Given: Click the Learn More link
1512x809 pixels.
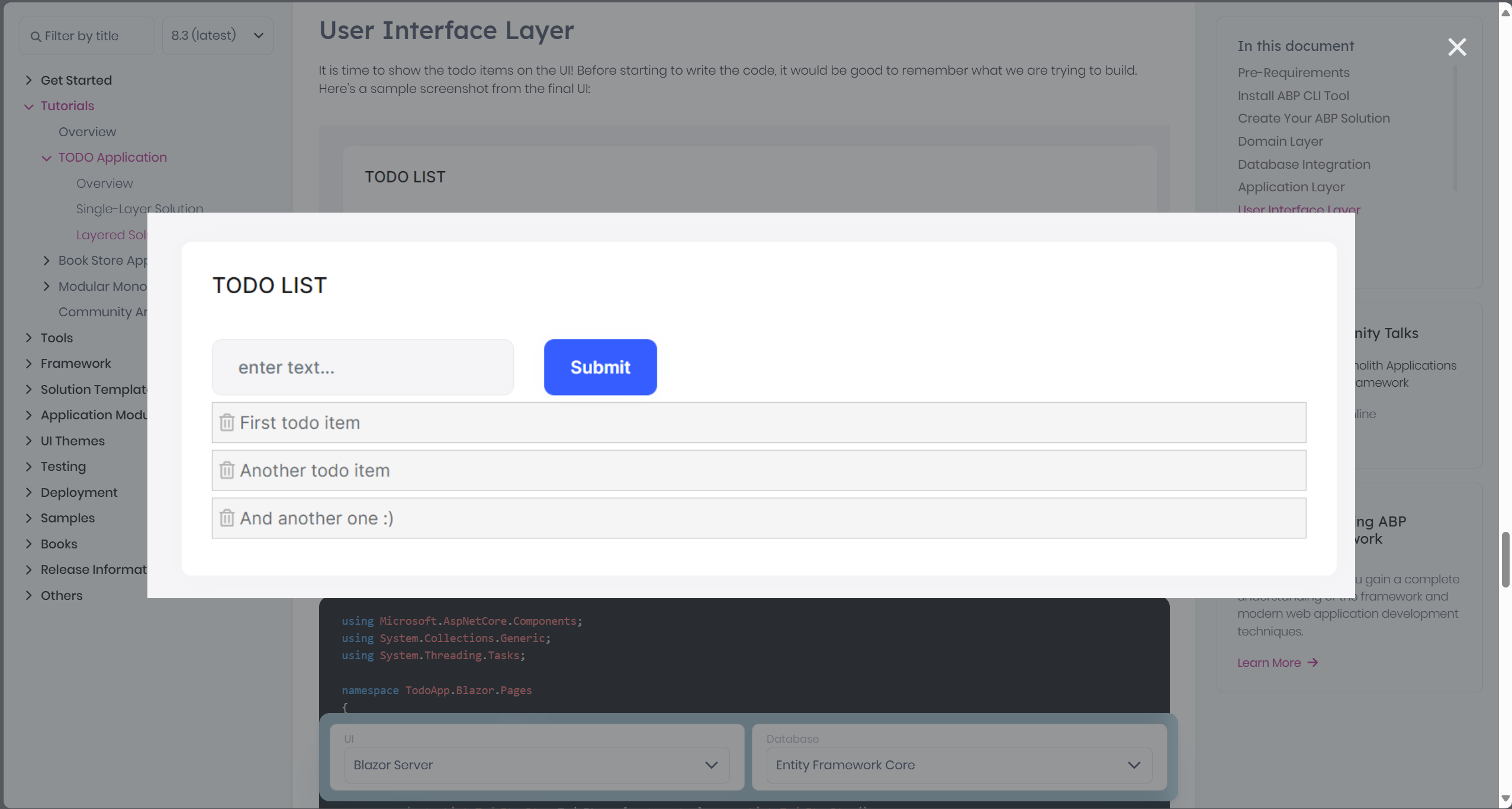Looking at the screenshot, I should (1269, 663).
